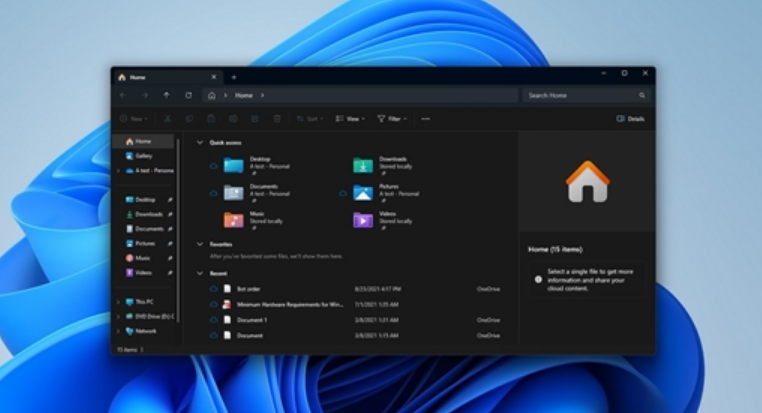762x413 pixels.
Task: Expand This PC in the navigation pane
Action: pyautogui.click(x=118, y=302)
